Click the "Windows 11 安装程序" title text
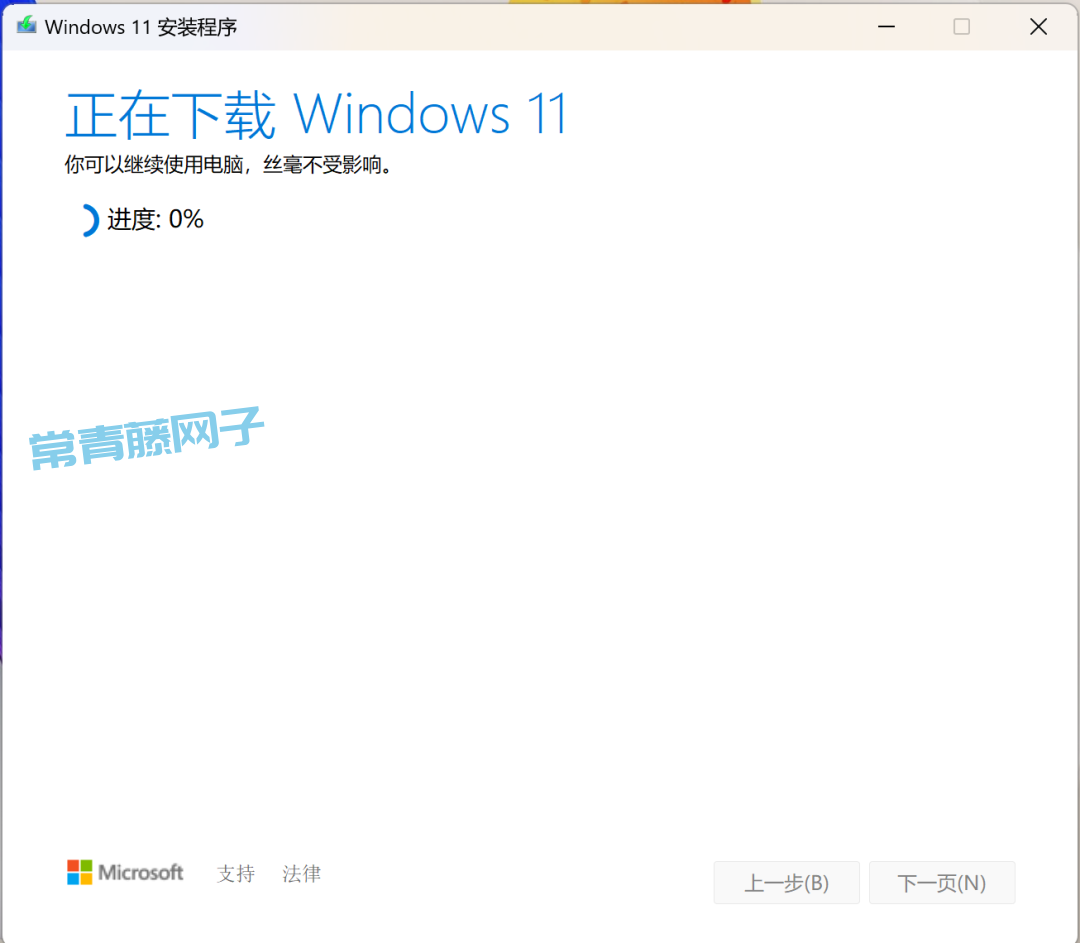This screenshot has height=943, width=1080. click(141, 27)
